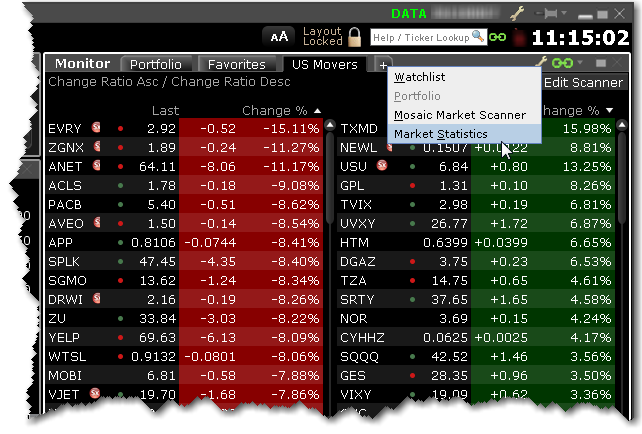The height and width of the screenshot is (434, 642).
Task: Click the pin icon in title bar
Action: point(549,14)
